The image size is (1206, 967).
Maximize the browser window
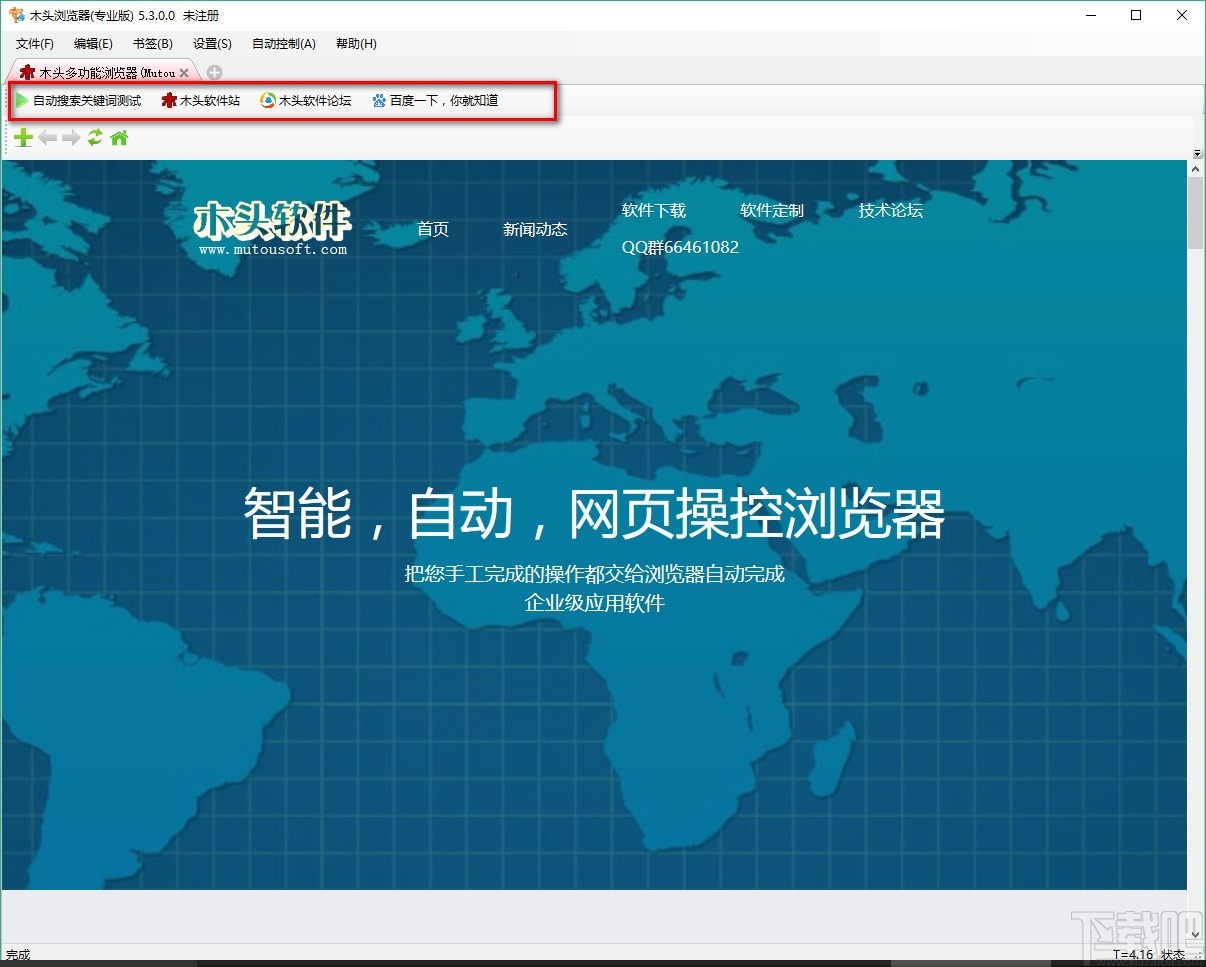pos(1136,15)
